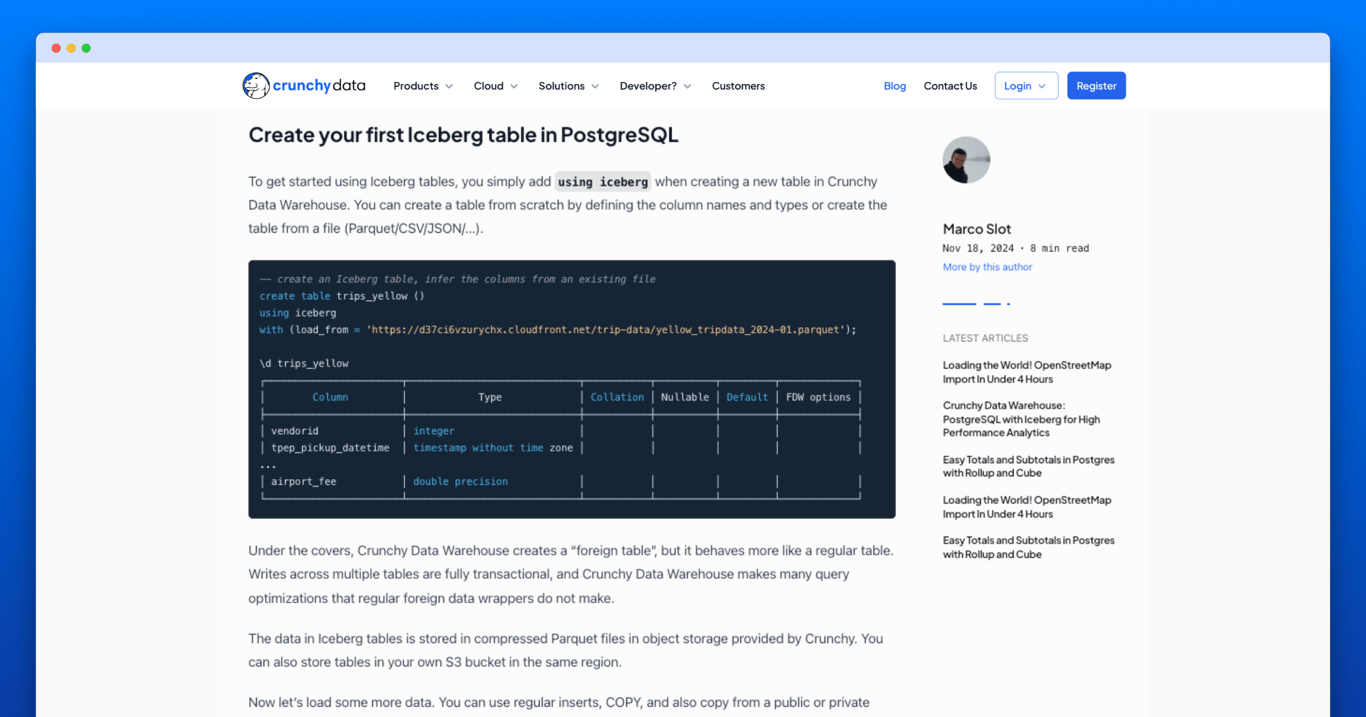
Task: Click the airport_fee row name
Action: pyautogui.click(x=304, y=482)
